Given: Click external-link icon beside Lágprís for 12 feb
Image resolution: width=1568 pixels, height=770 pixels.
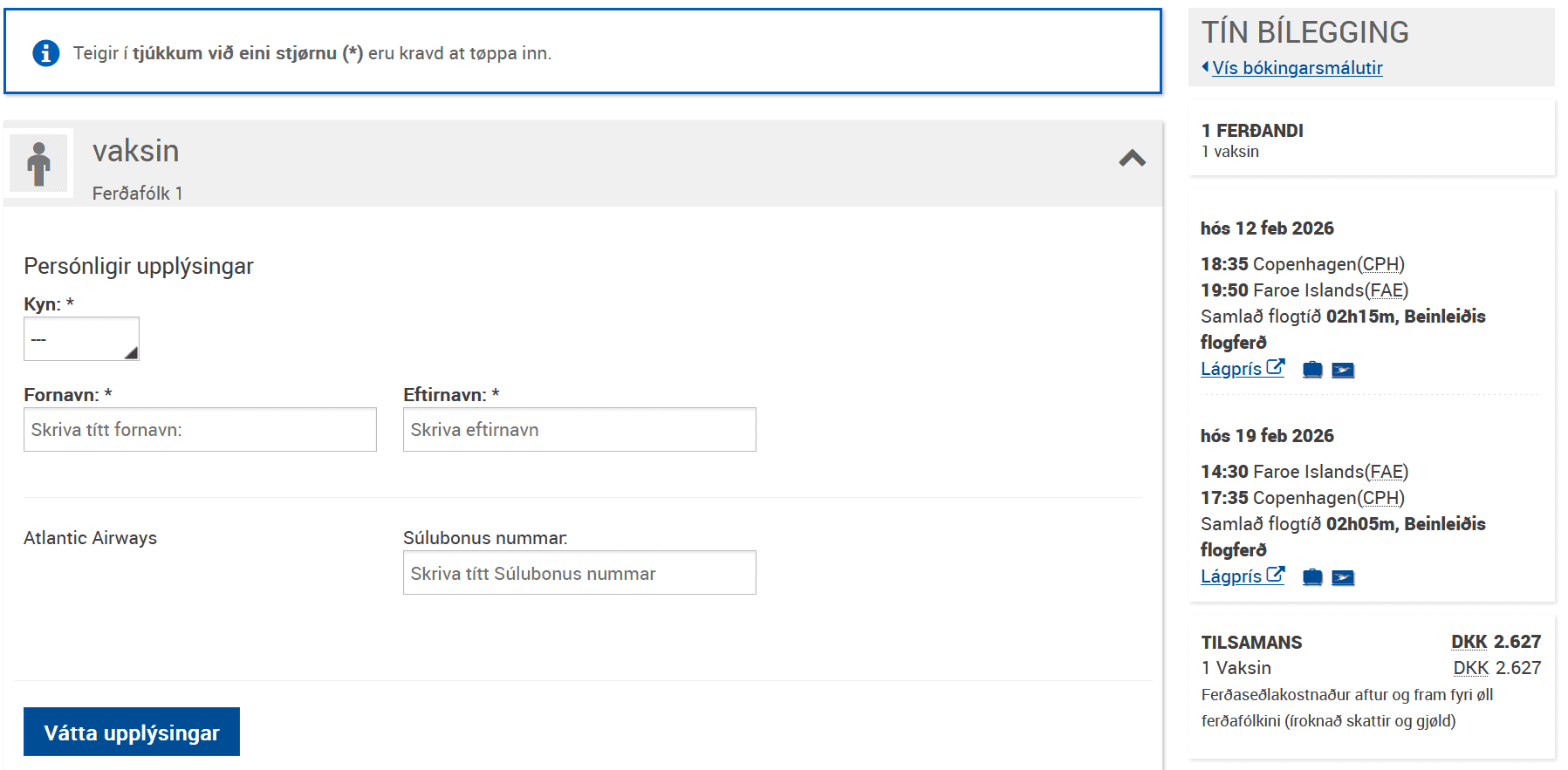Looking at the screenshot, I should pos(1276,367).
